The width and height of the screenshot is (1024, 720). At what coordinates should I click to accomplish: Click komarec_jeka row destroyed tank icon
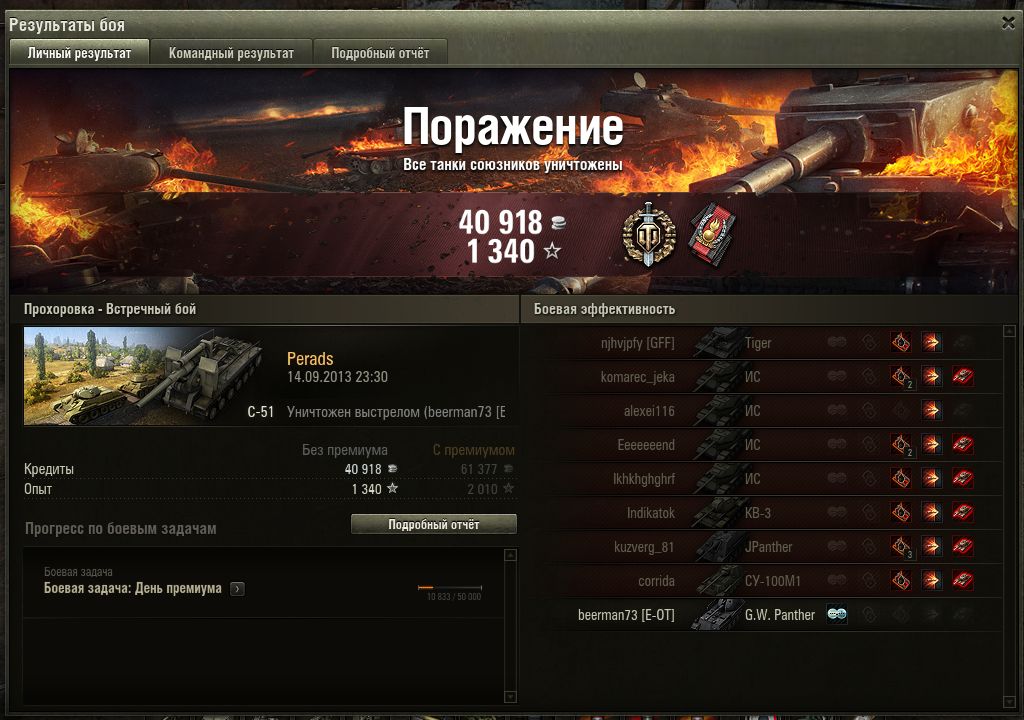(963, 376)
